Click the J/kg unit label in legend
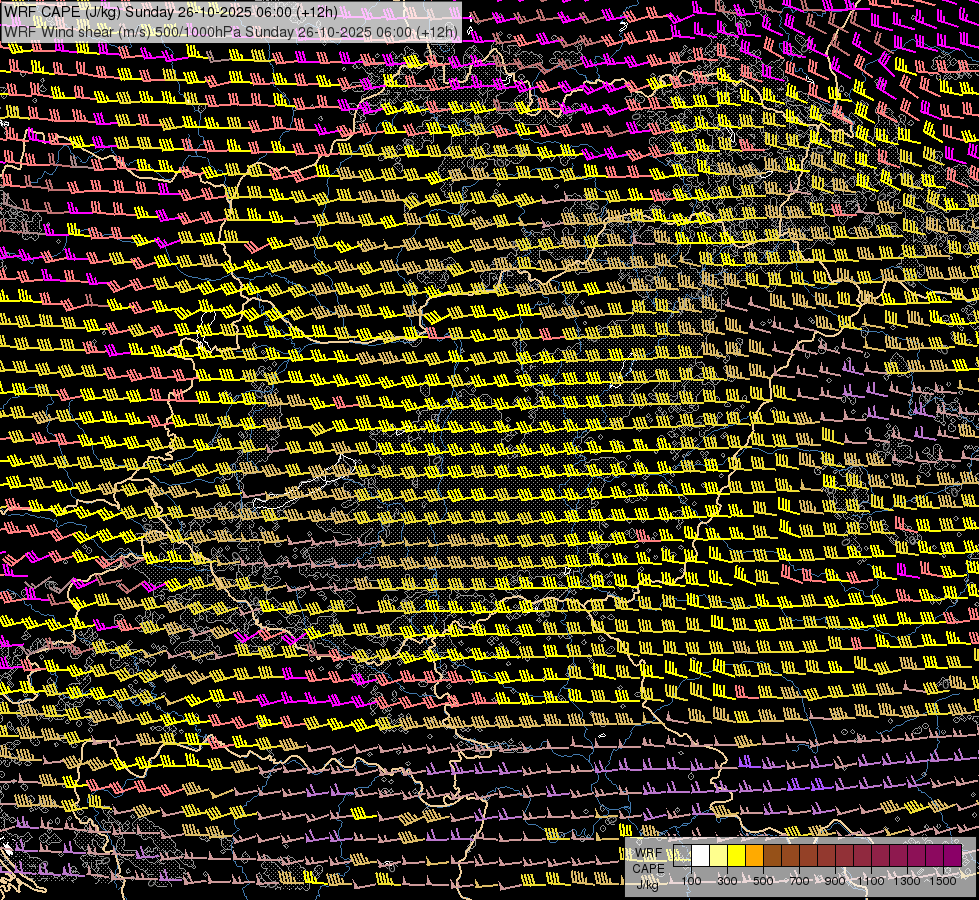The image size is (979, 900). [647, 885]
